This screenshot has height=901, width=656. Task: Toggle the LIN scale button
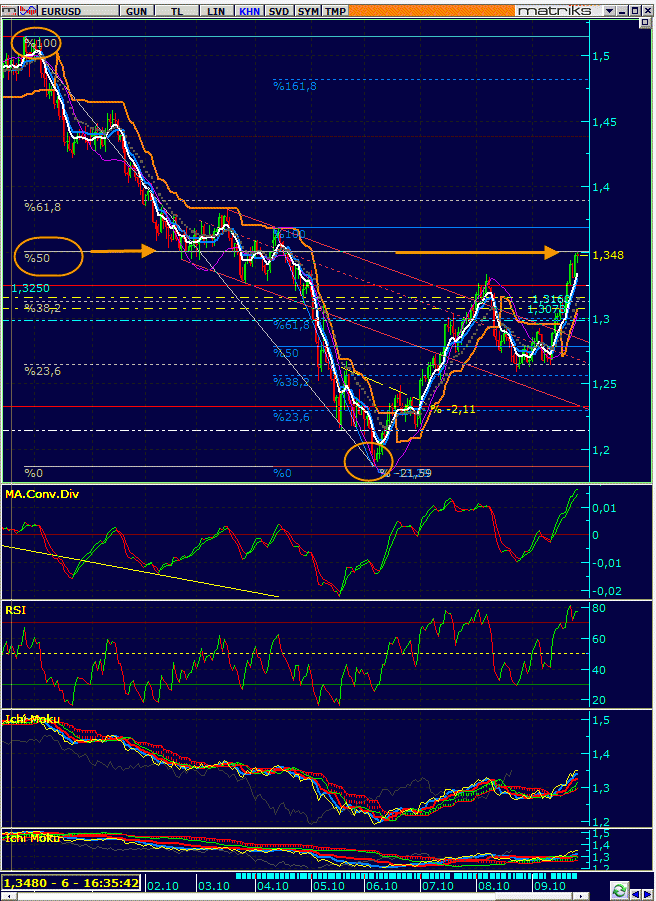[x=215, y=10]
